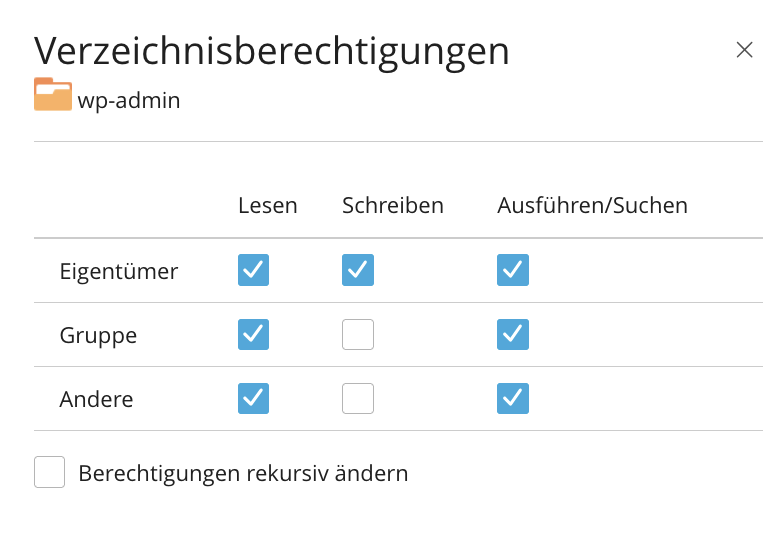The width and height of the screenshot is (768, 536).
Task: Toggle Ausführen/Suchen for Gruppe
Action: [513, 334]
